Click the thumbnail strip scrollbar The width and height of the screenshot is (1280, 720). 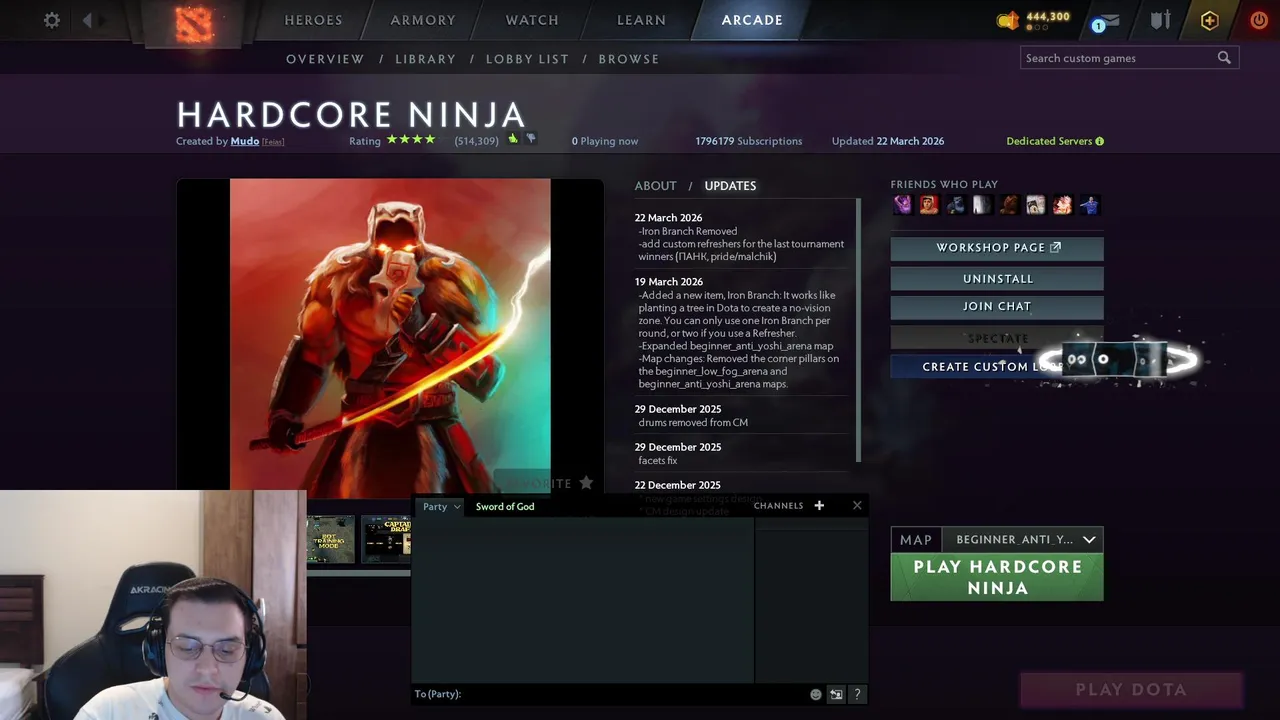[x=358, y=573]
